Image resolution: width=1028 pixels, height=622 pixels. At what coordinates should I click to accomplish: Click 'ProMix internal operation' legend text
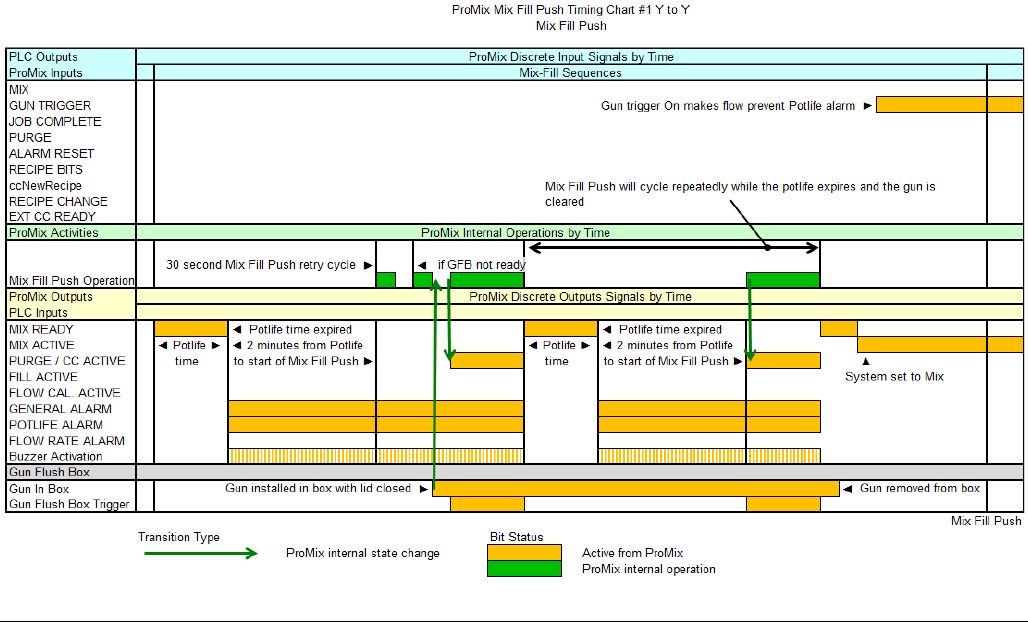click(648, 569)
